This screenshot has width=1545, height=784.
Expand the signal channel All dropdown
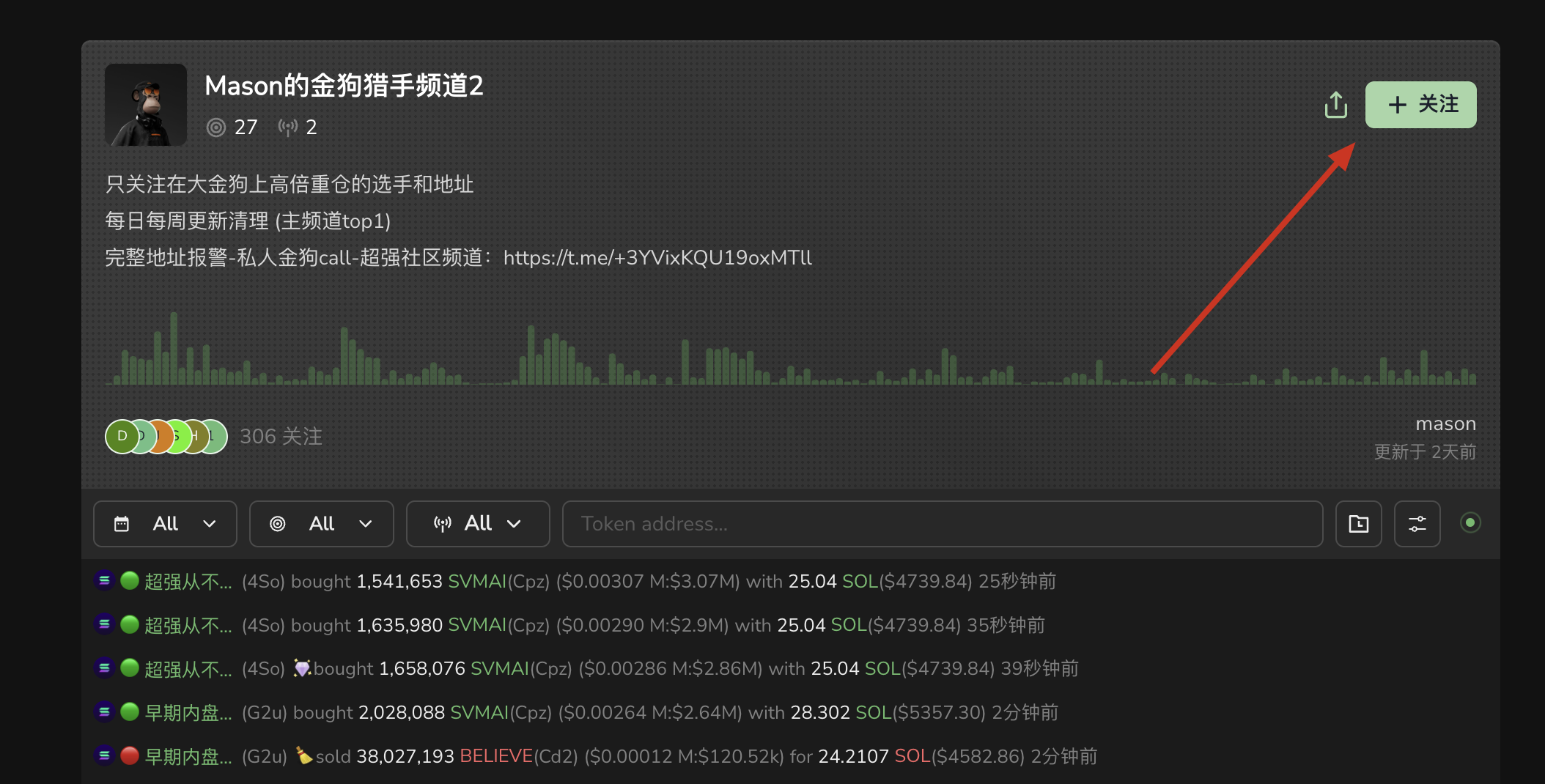click(x=478, y=524)
